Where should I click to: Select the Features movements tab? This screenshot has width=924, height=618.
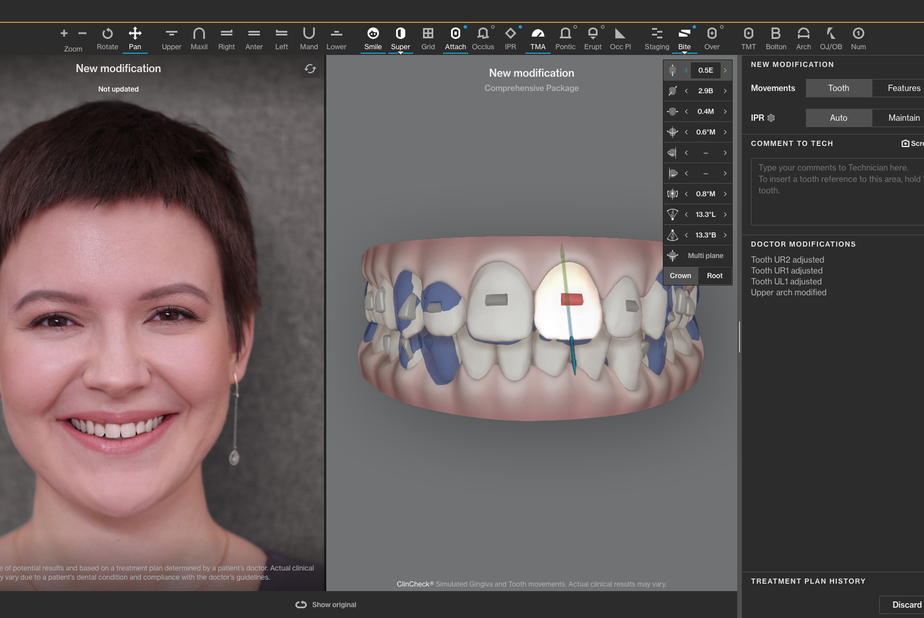point(902,88)
